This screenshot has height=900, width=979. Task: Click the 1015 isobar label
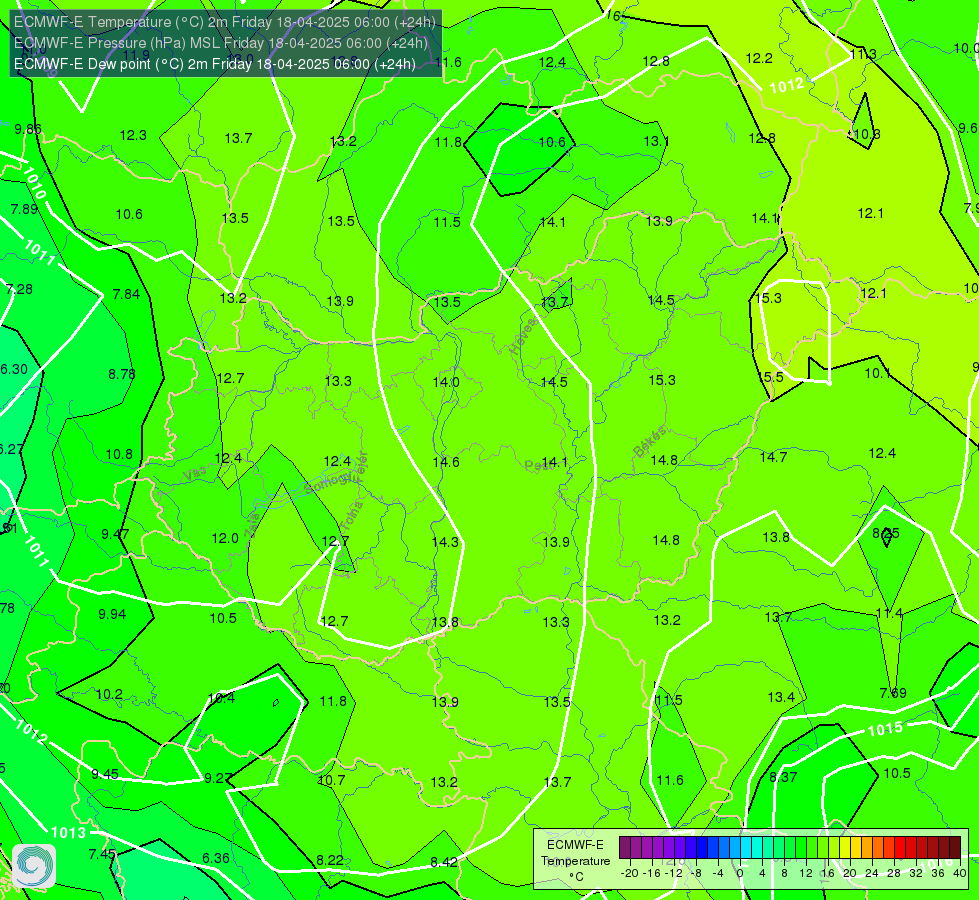(x=885, y=729)
